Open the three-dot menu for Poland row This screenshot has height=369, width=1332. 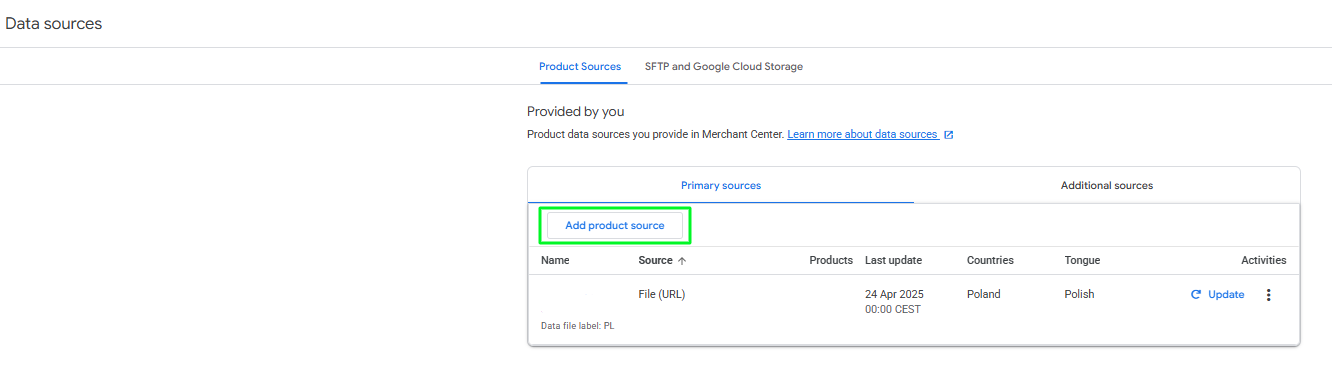1269,295
